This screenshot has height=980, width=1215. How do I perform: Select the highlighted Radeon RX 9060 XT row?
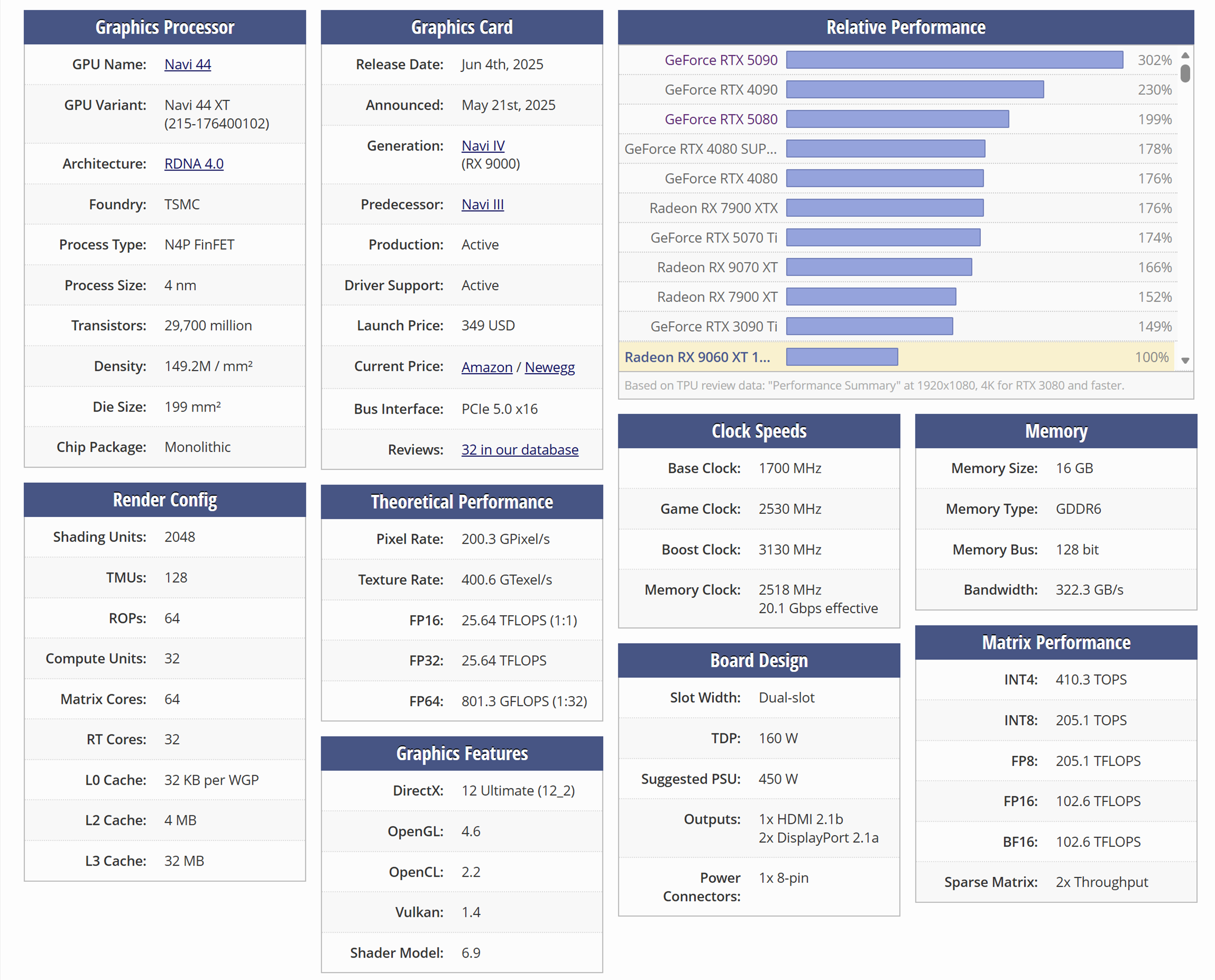(897, 357)
